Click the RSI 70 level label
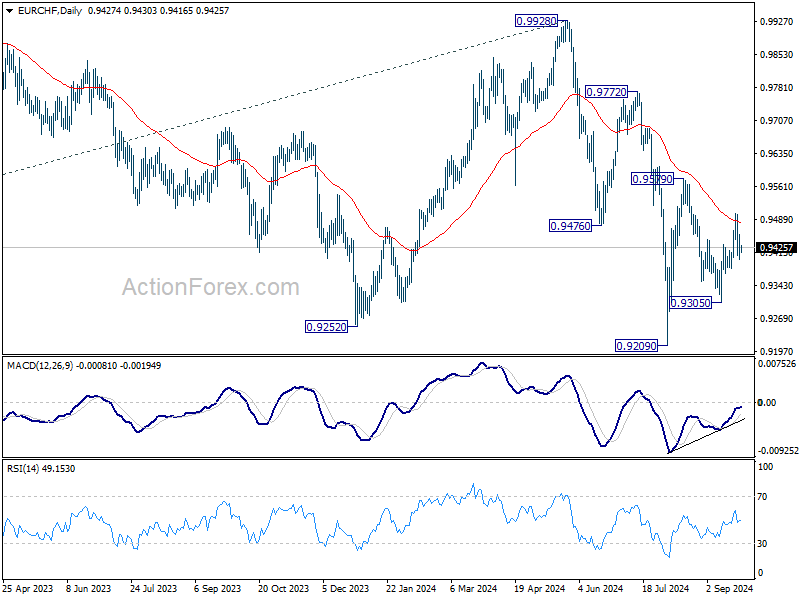The width and height of the screenshot is (800, 600). [x=762, y=496]
